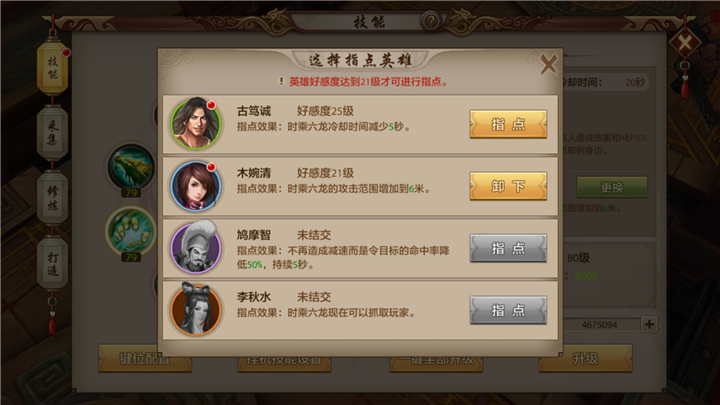
Task: Click grey 指点 button for 李秋水
Action: tap(508, 310)
